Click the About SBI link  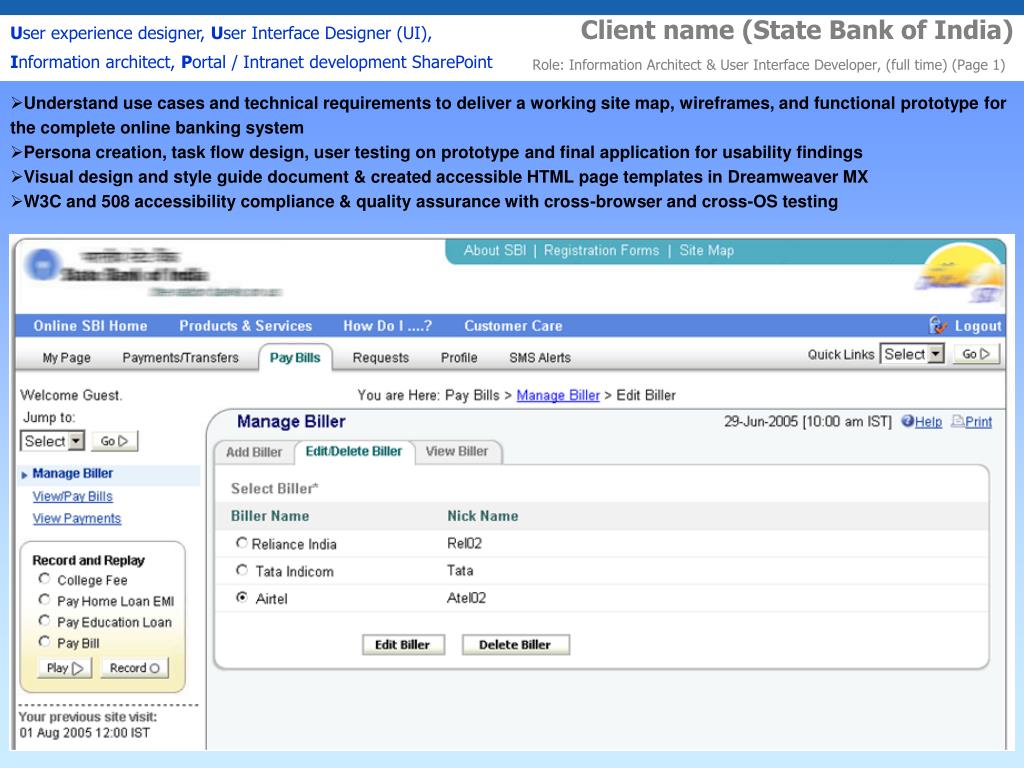pyautogui.click(x=494, y=251)
